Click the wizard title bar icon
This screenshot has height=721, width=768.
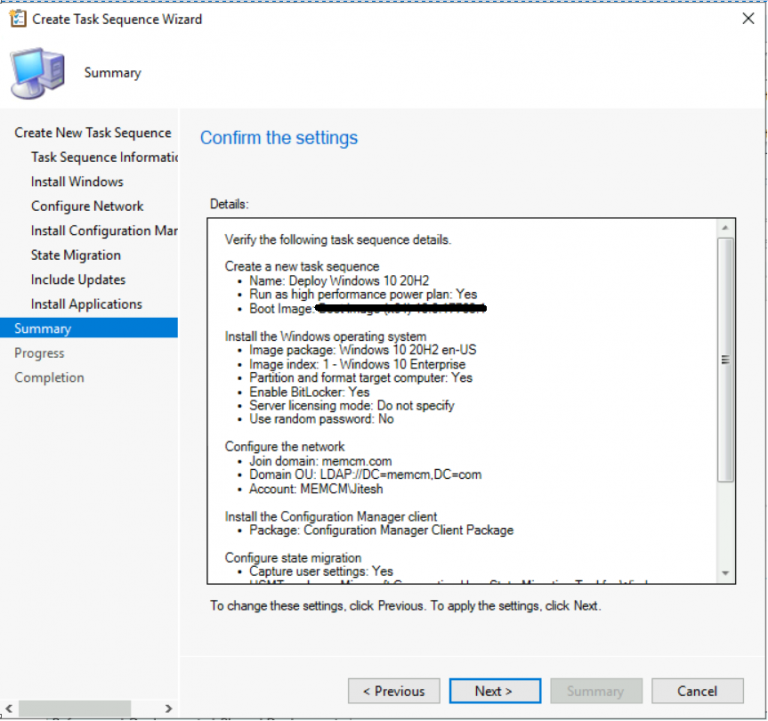point(17,19)
